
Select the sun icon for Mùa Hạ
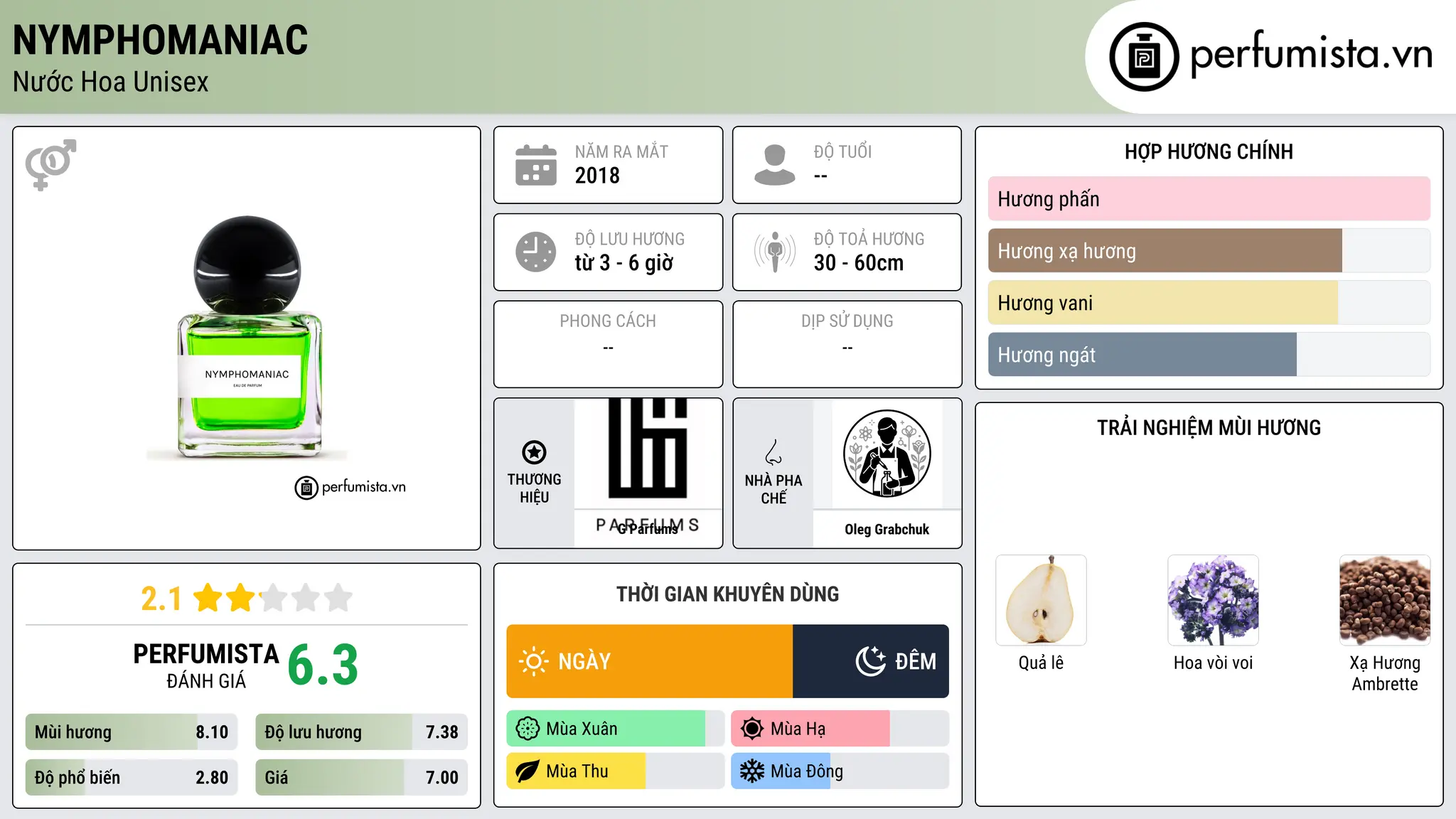(x=752, y=729)
